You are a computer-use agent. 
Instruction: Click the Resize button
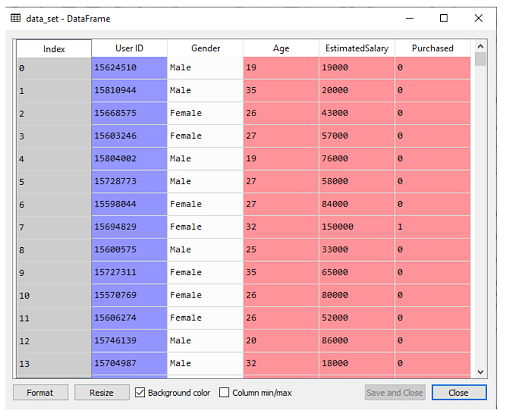(x=102, y=392)
